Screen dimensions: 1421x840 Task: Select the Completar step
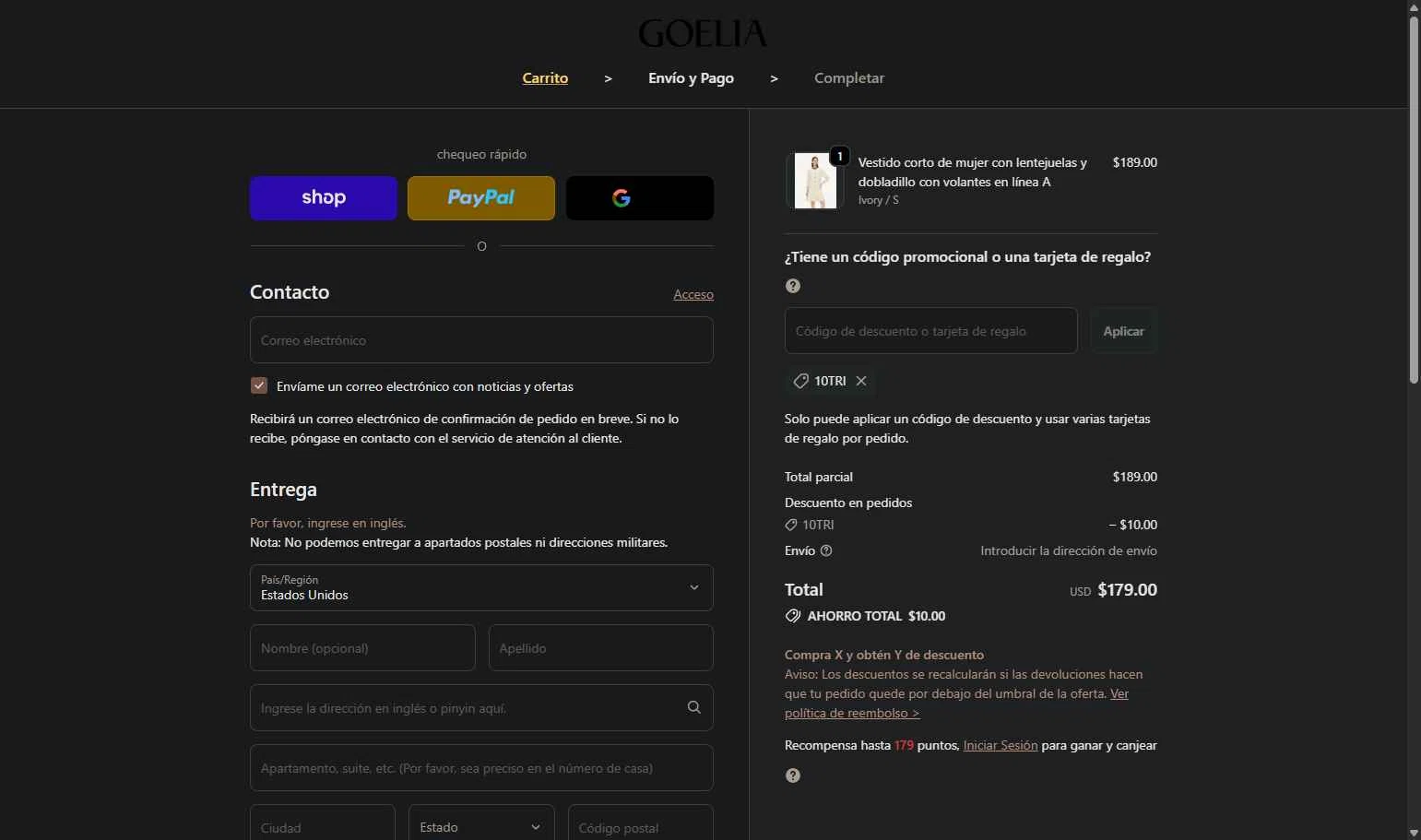(x=849, y=78)
